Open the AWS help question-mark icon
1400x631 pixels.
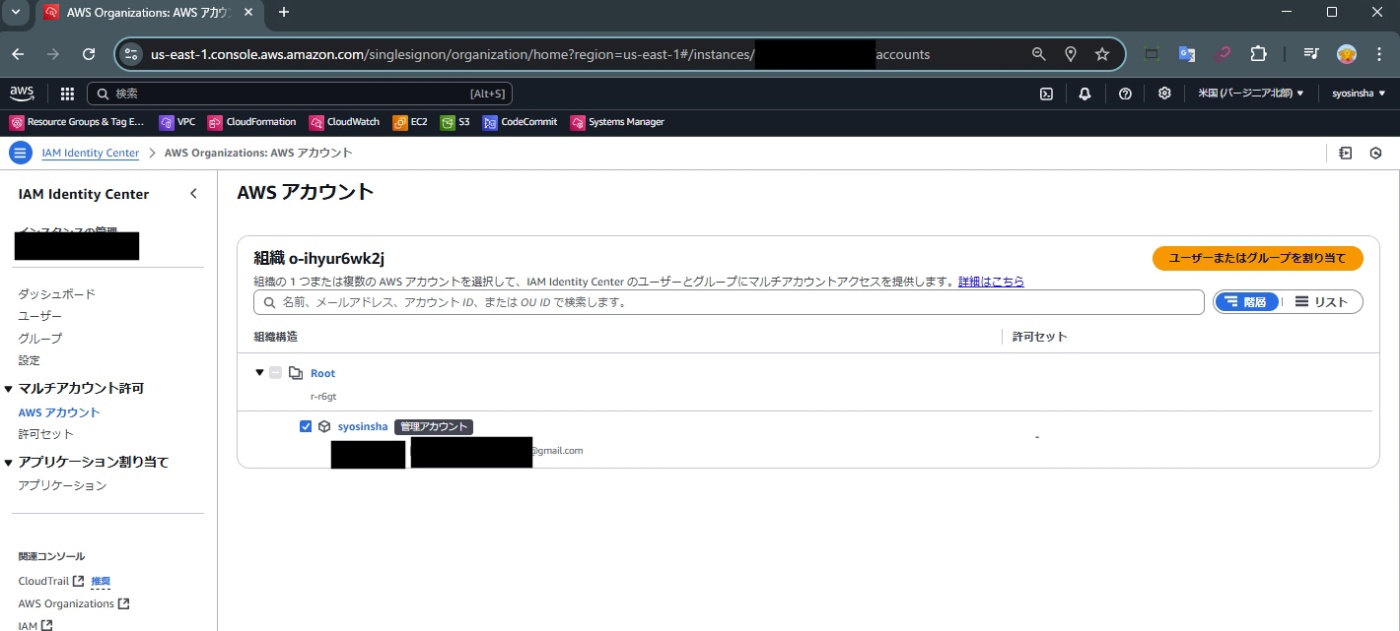point(1125,94)
